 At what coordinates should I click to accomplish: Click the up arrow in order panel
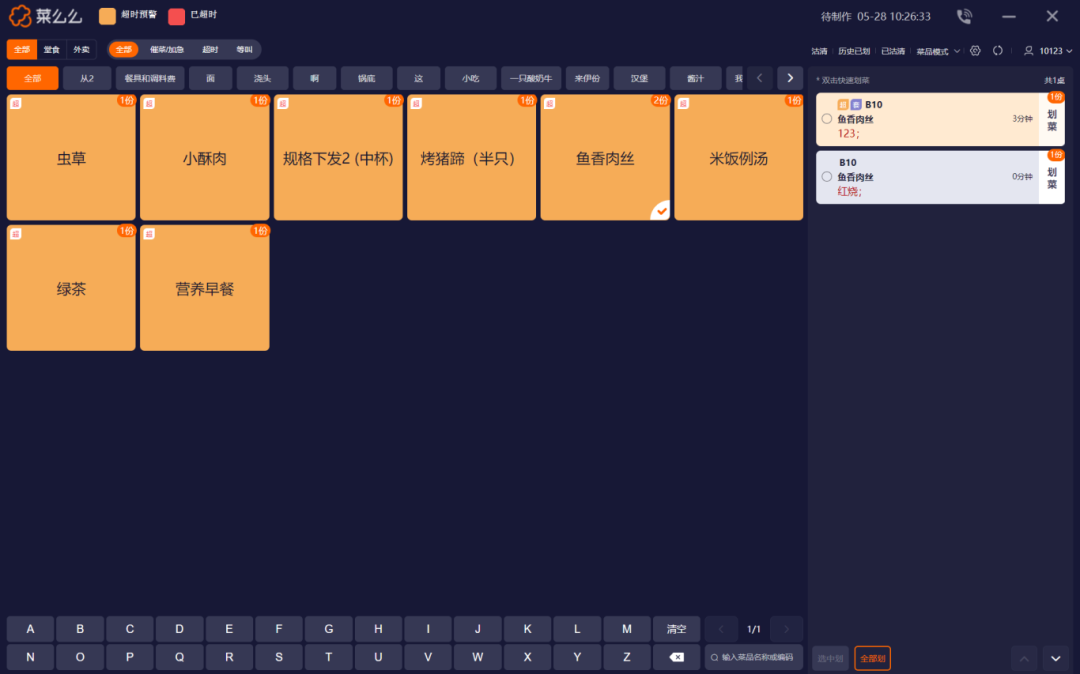pos(1024,659)
